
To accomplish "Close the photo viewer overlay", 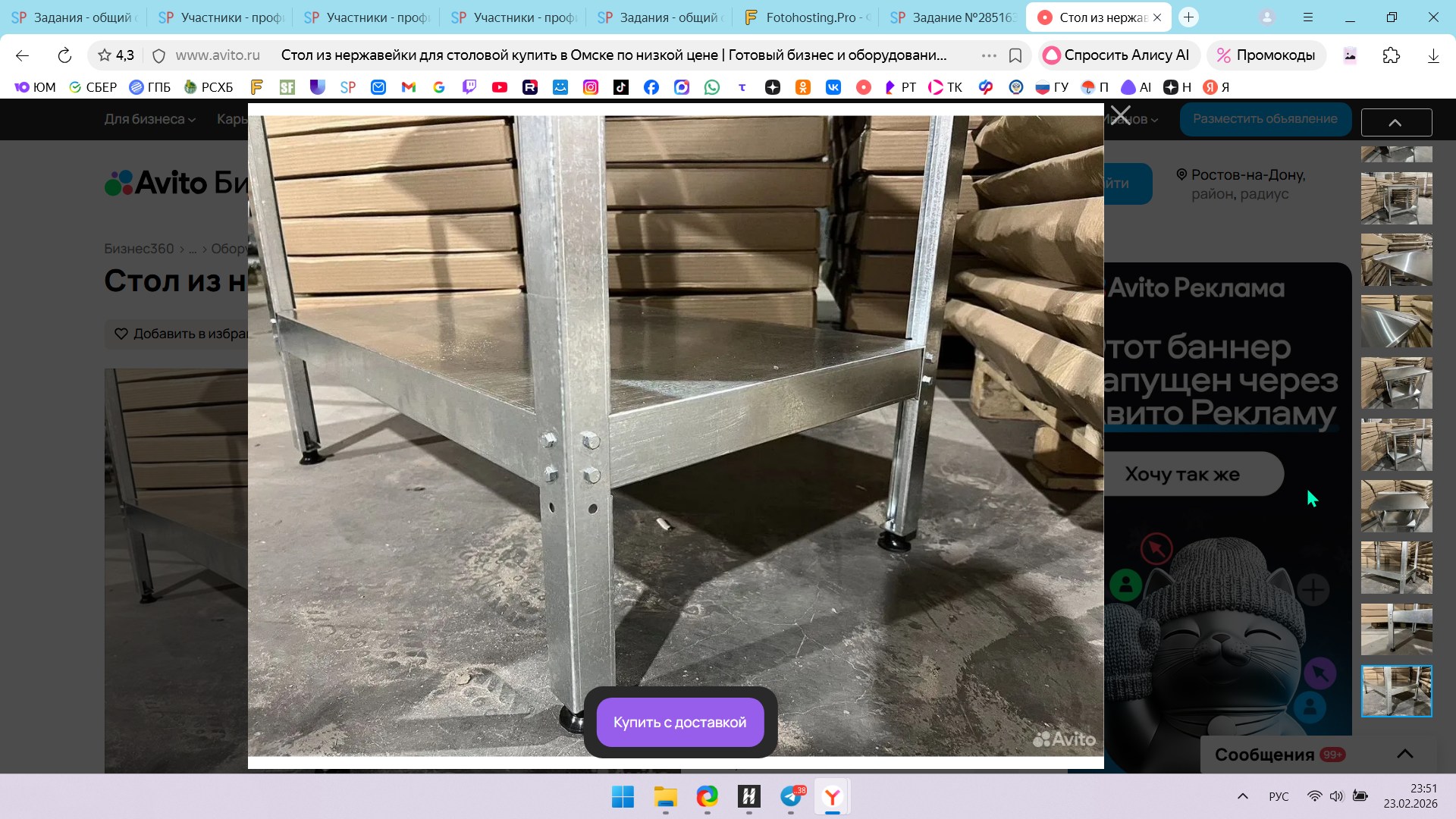I will (1120, 116).
